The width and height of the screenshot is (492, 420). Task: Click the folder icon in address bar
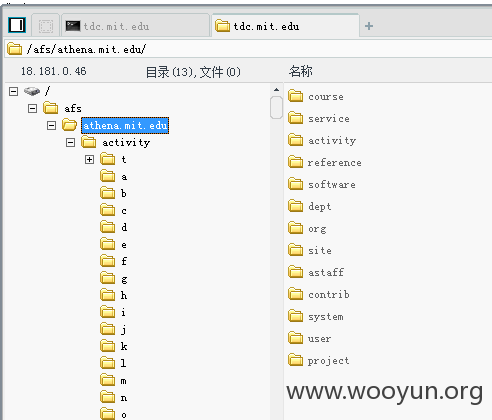[14, 49]
